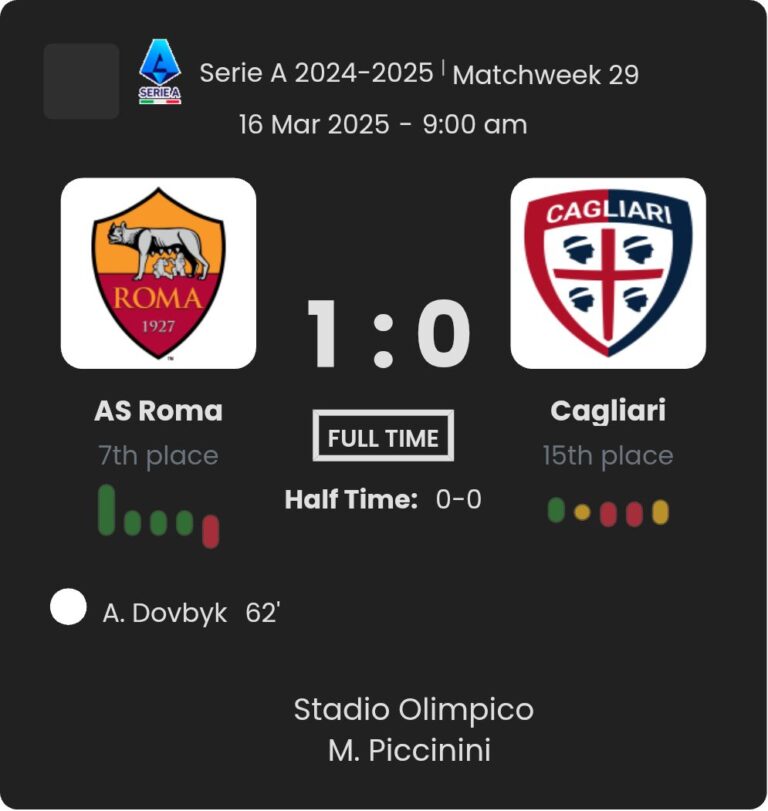Open referee M. Piccinini's details
Image resolution: width=768 pixels, height=811 pixels.
(409, 750)
